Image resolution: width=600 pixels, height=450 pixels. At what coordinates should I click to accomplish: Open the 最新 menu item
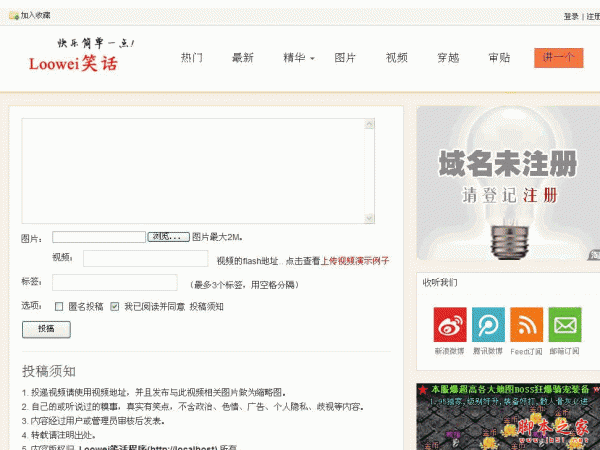pos(243,58)
